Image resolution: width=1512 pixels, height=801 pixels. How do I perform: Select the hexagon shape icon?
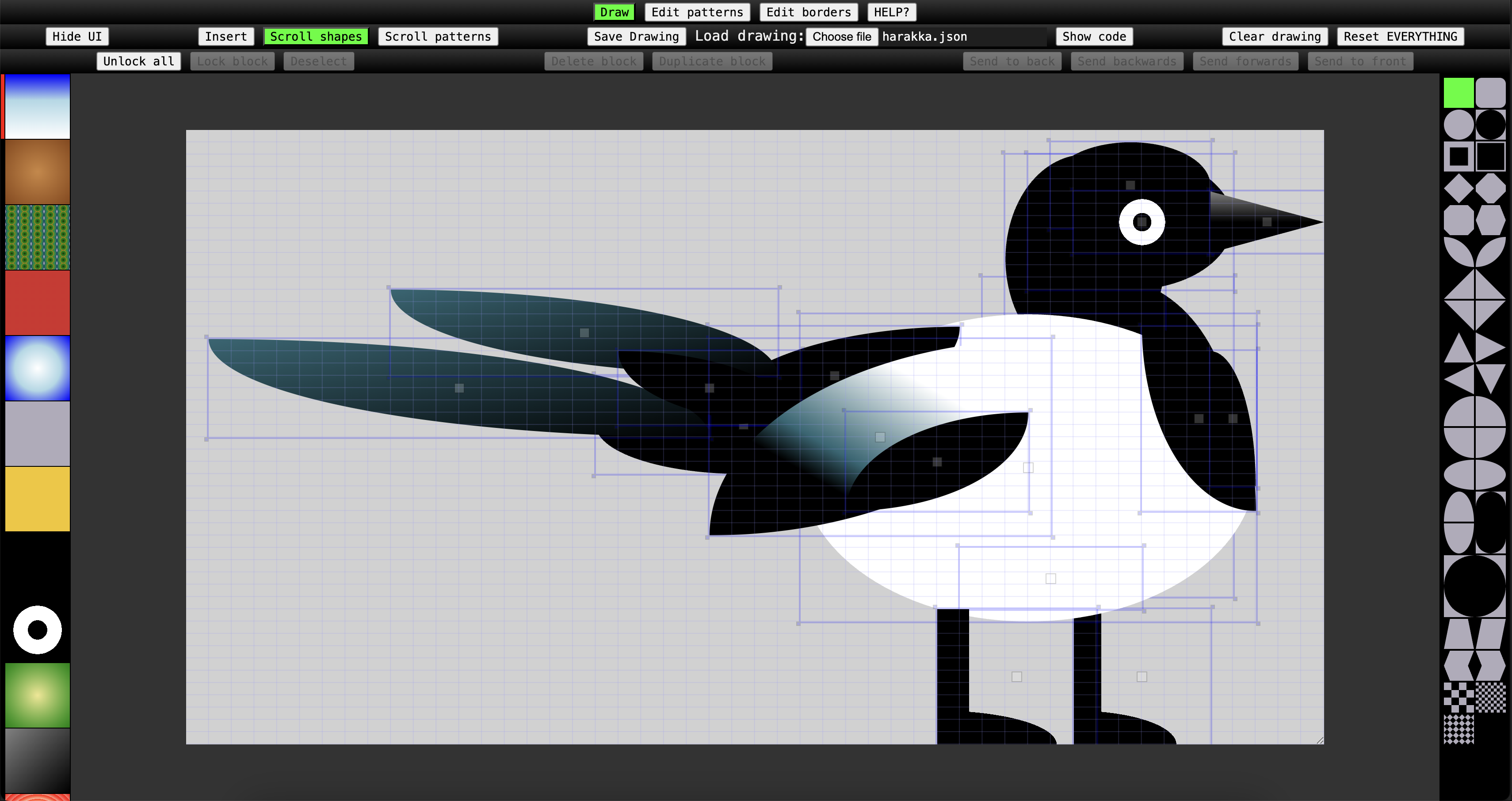[1490, 221]
